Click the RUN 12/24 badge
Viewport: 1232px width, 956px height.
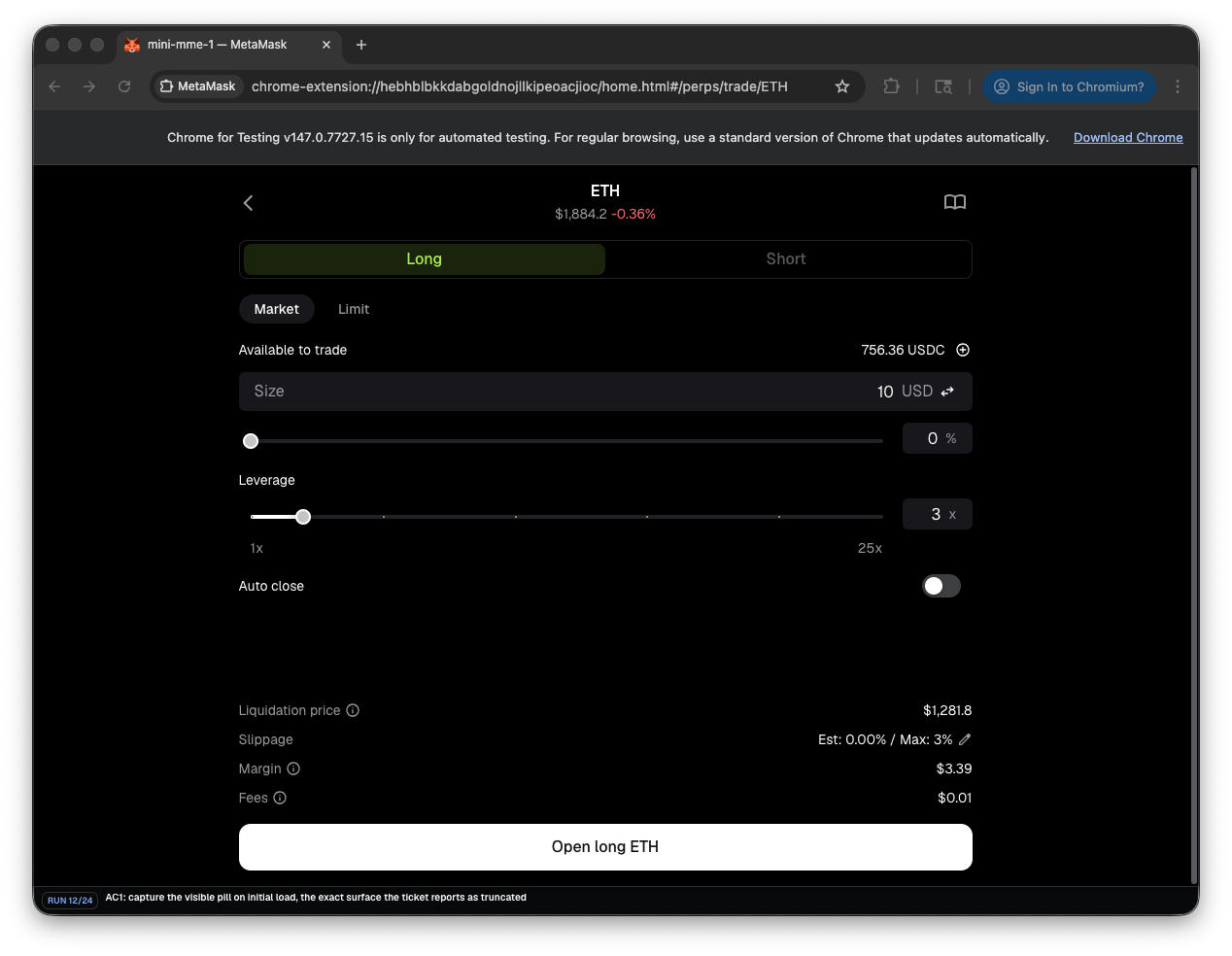tap(70, 900)
